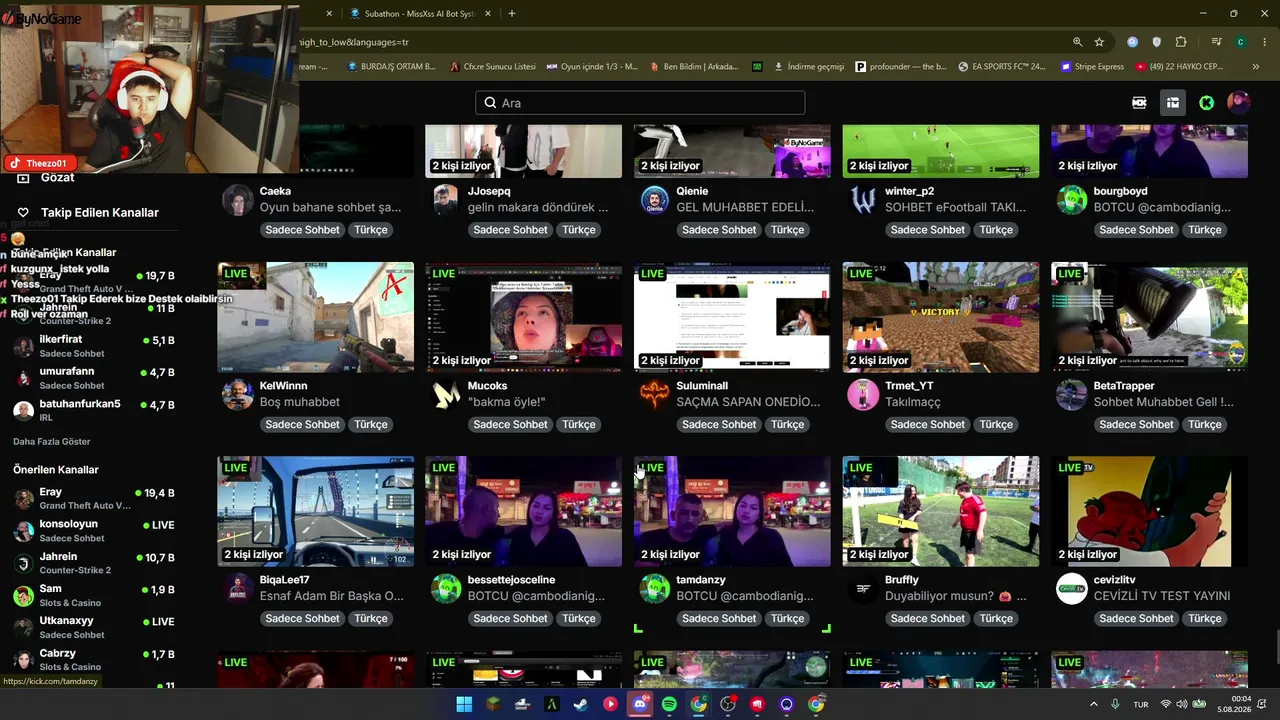This screenshot has height=720, width=1280.
Task: Open Bruffly's outdoor stream thumbnail
Action: [941, 511]
